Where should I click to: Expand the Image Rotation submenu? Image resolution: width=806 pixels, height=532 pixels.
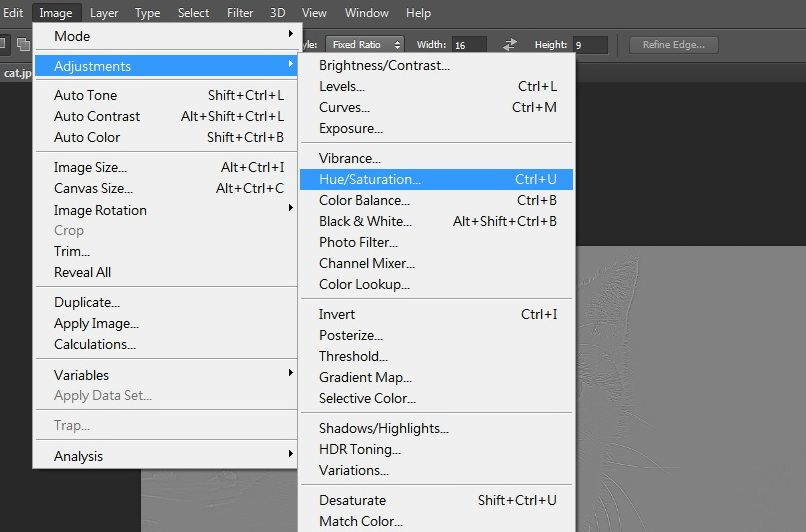pyautogui.click(x=166, y=210)
